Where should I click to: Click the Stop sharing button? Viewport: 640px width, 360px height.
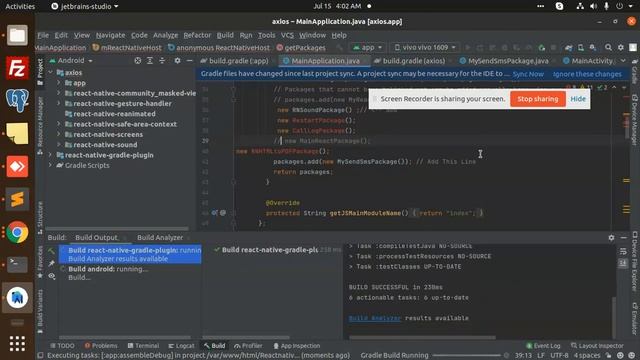pos(538,99)
